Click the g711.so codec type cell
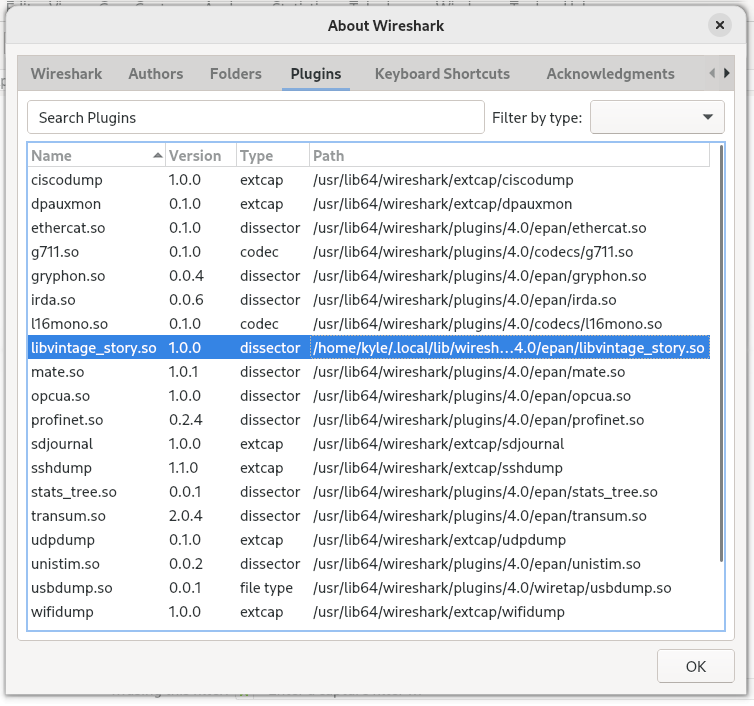 click(x=273, y=252)
